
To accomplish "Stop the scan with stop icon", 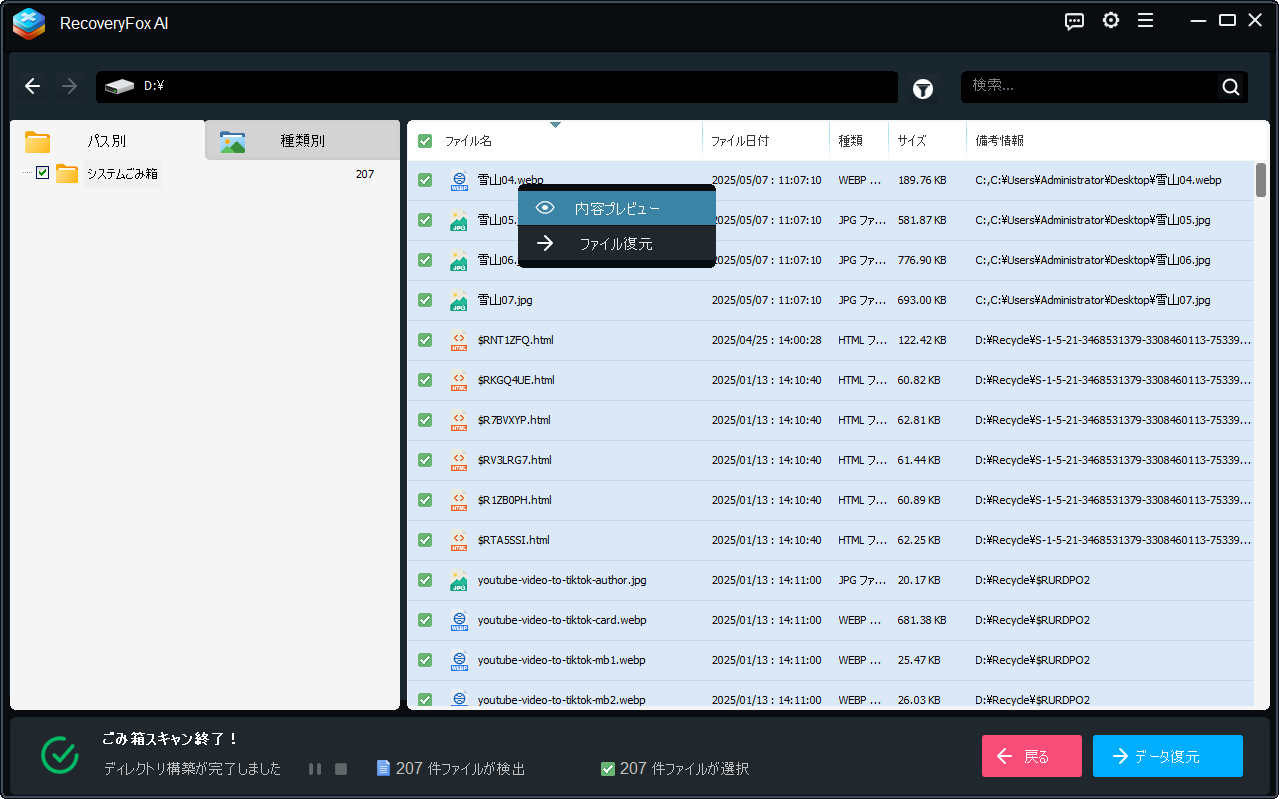I will pyautogui.click(x=341, y=769).
